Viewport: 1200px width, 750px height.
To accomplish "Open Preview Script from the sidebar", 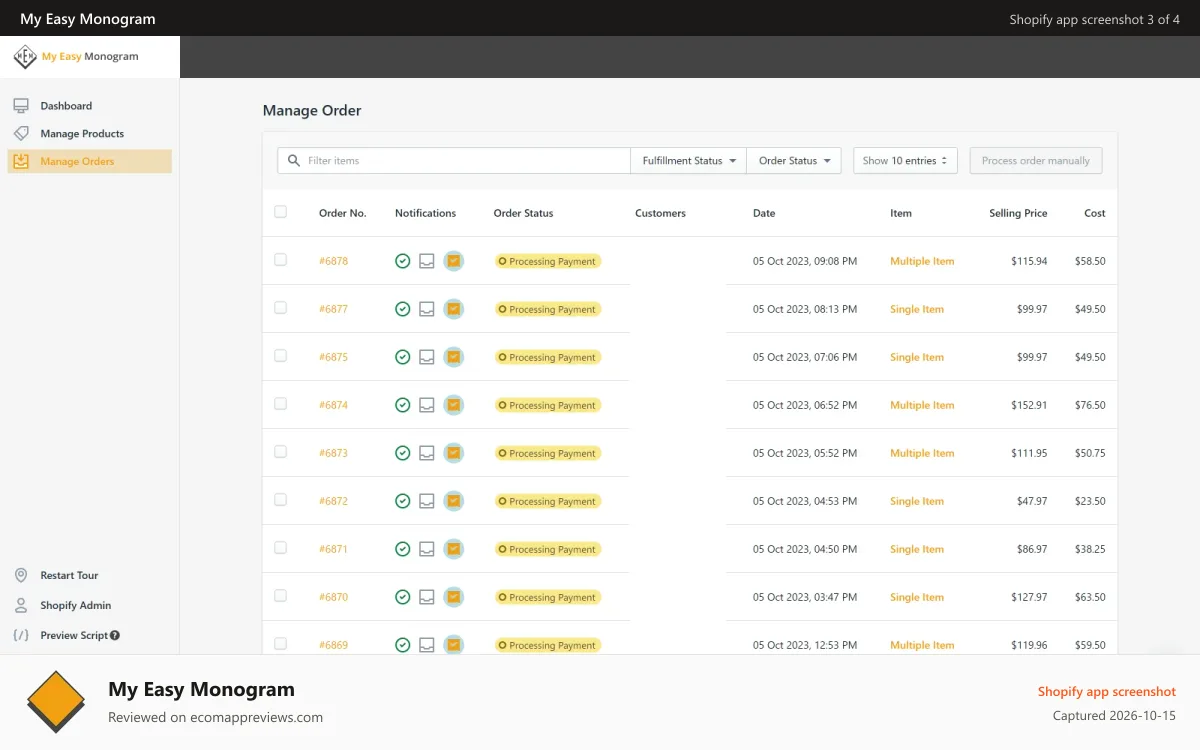I will tap(73, 635).
